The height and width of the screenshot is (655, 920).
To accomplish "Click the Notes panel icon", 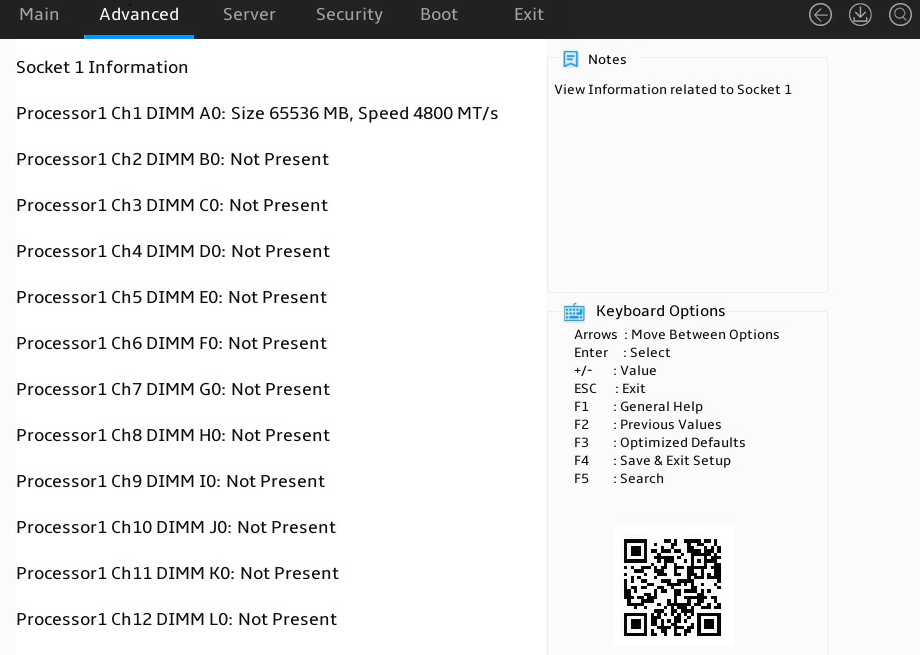I will pos(570,59).
